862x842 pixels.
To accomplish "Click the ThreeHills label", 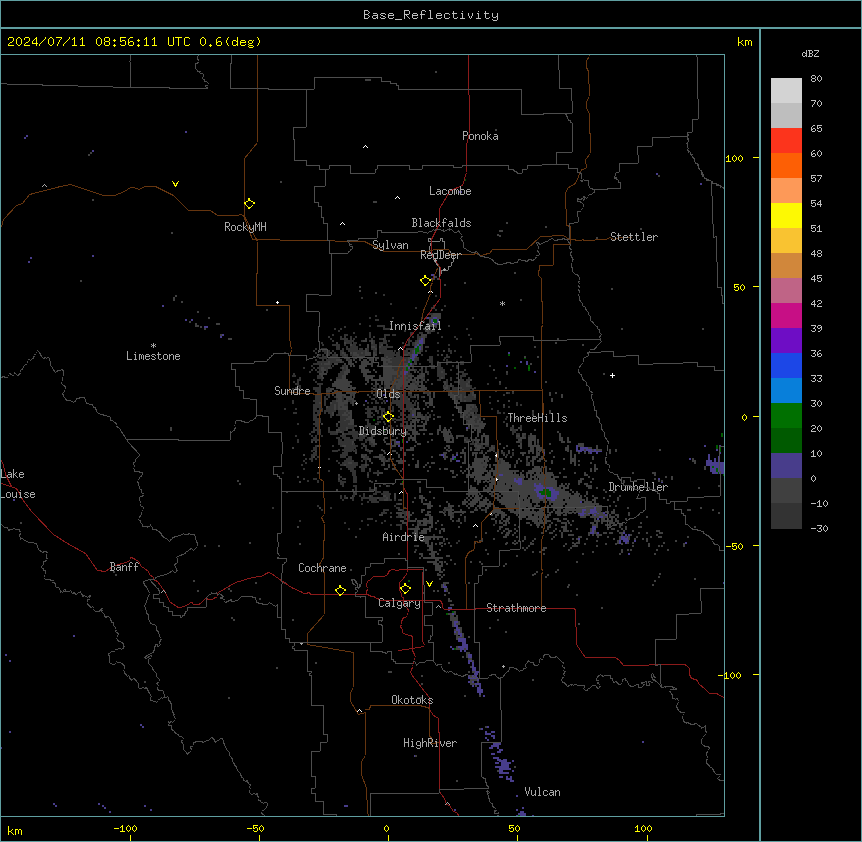I will (x=537, y=418).
